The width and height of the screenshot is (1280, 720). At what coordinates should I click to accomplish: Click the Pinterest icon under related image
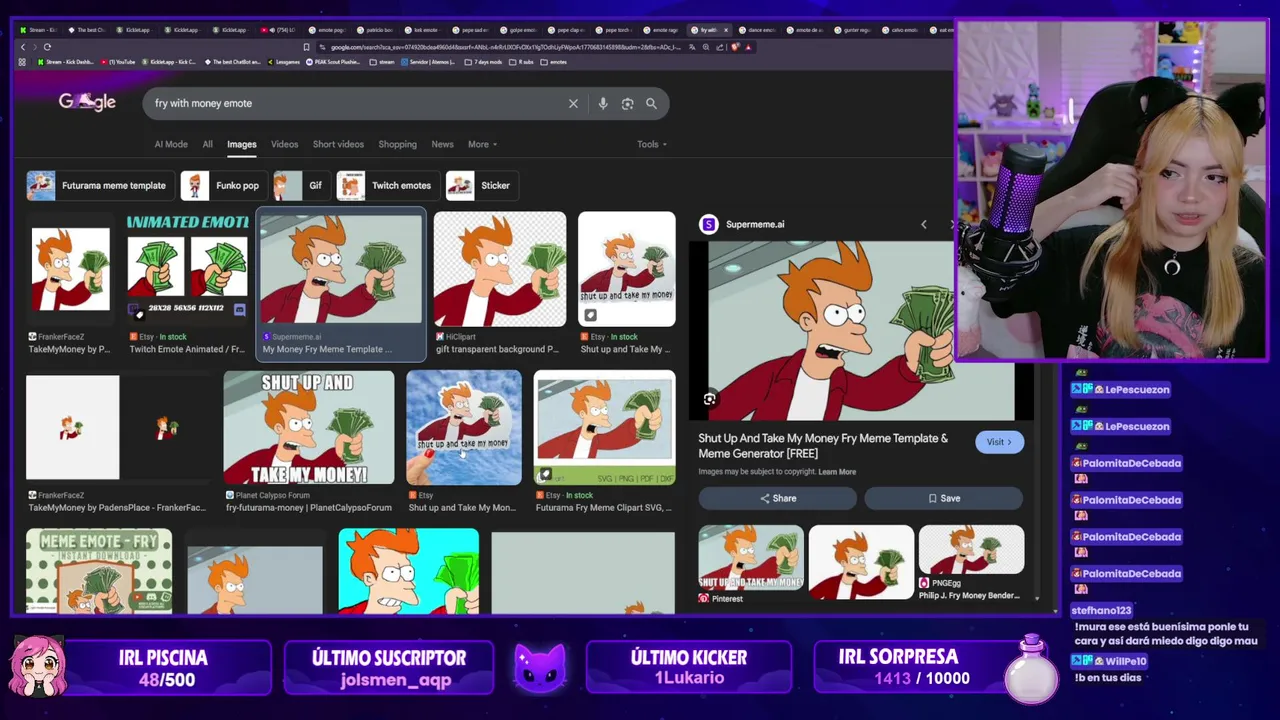pyautogui.click(x=704, y=598)
